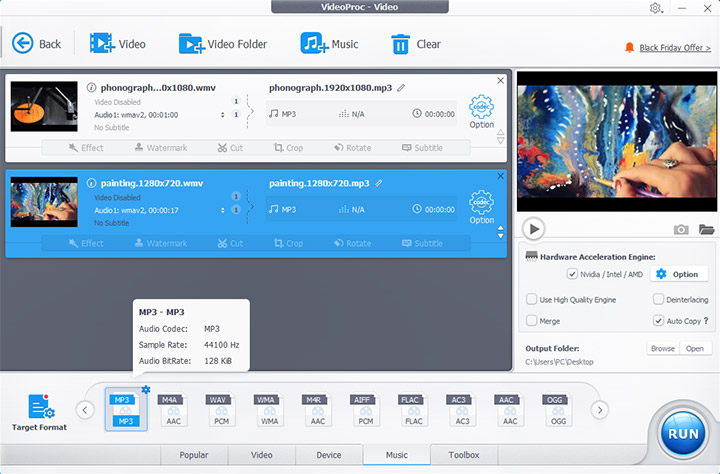Image resolution: width=720 pixels, height=474 pixels.
Task: Select the AC3 format
Action: 461,410
